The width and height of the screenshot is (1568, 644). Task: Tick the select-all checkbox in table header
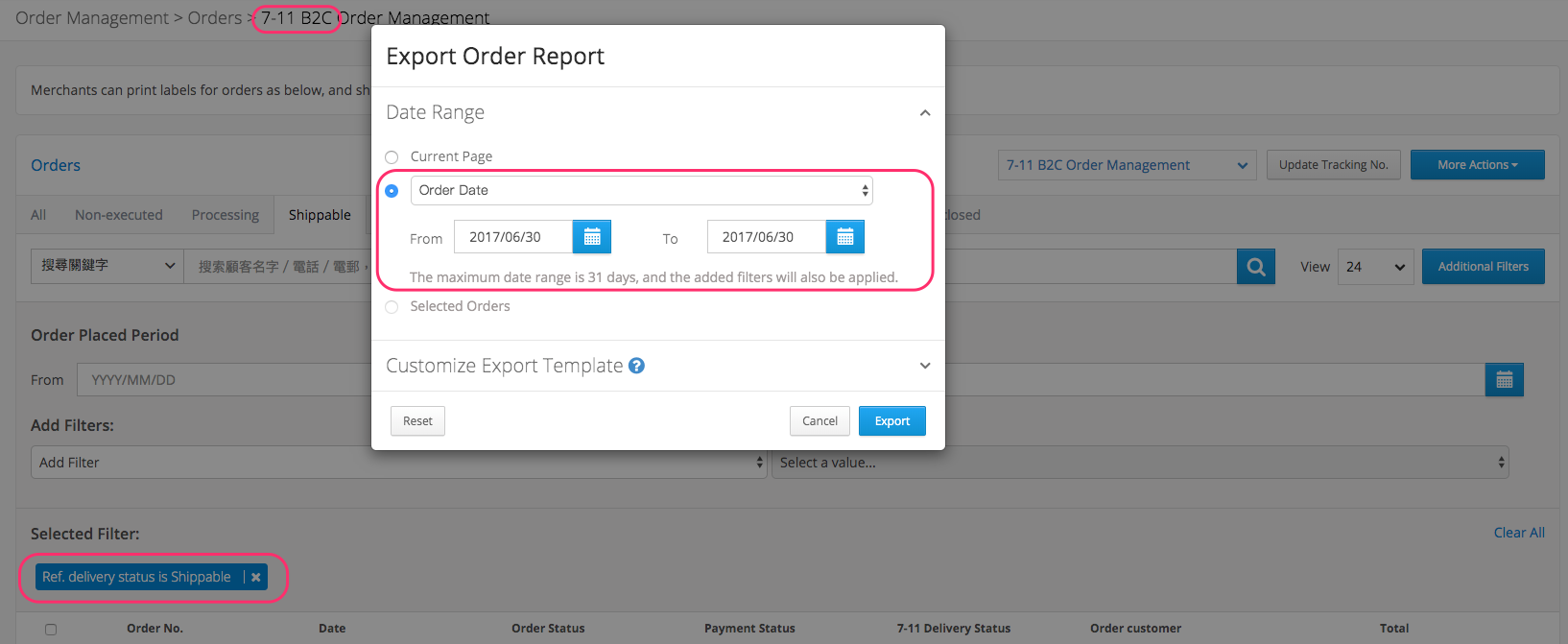[x=51, y=630]
